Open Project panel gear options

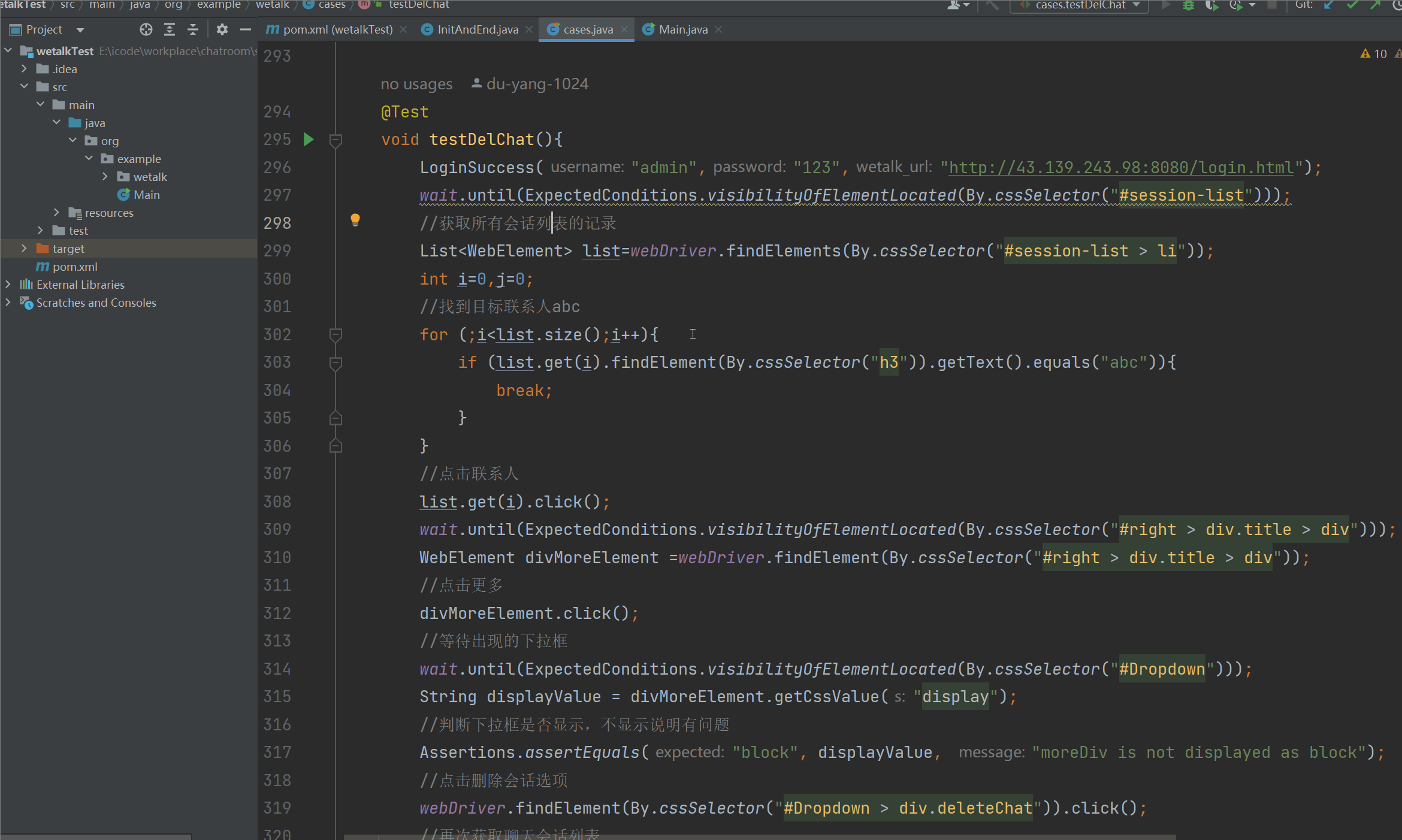(x=222, y=29)
